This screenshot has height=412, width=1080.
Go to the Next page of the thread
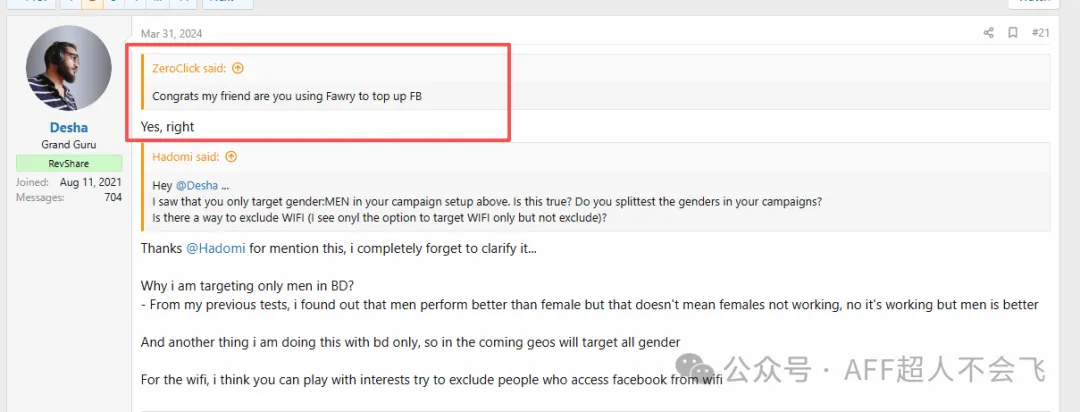point(225,2)
